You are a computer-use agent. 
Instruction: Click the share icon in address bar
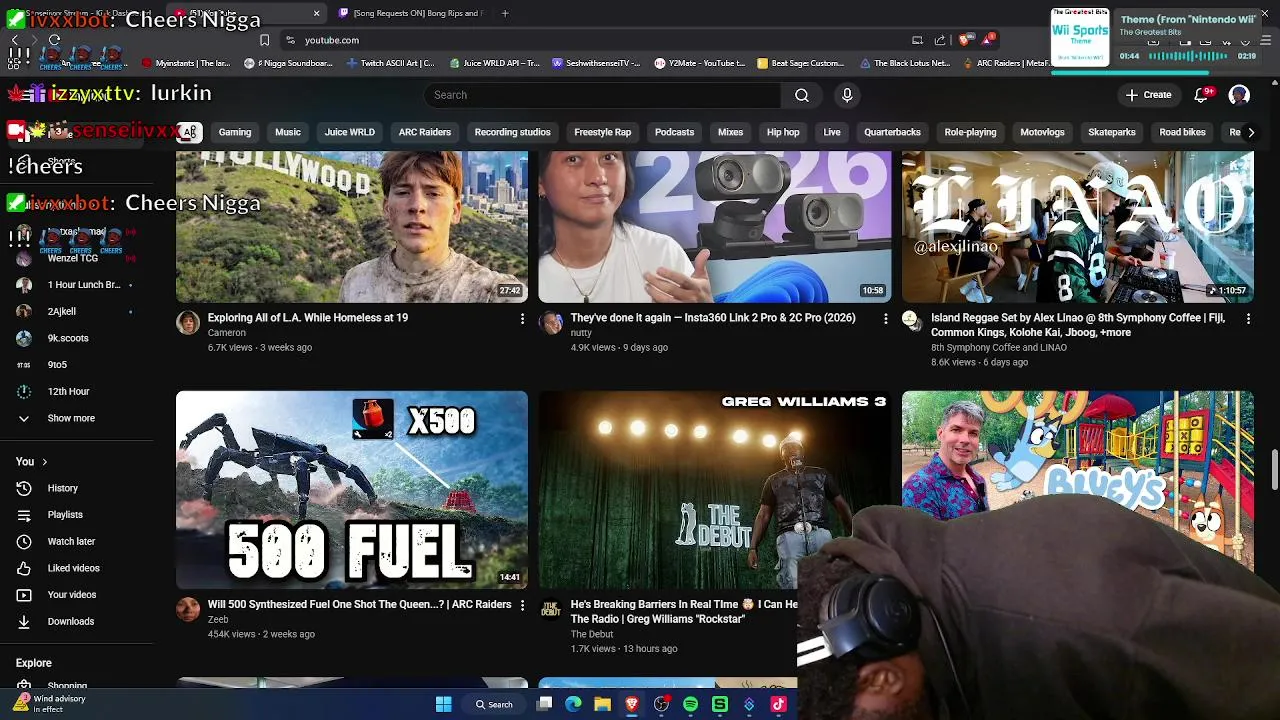pos(940,40)
